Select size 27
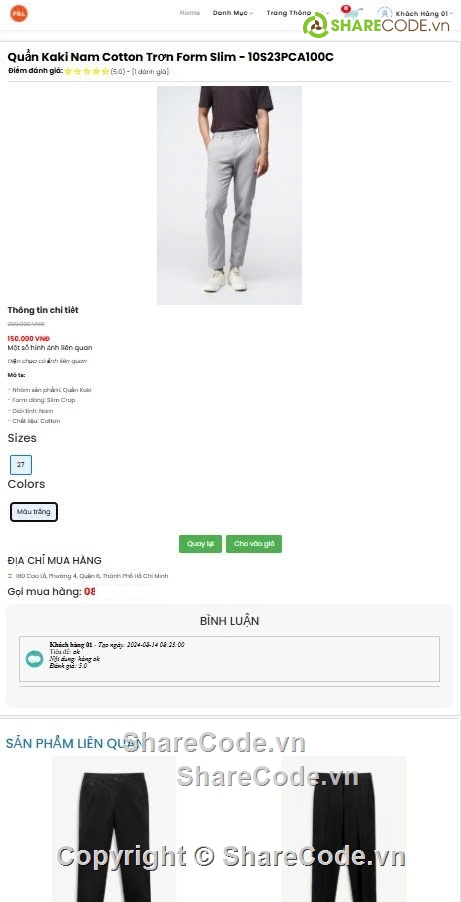This screenshot has height=902, width=461. click(x=21, y=465)
